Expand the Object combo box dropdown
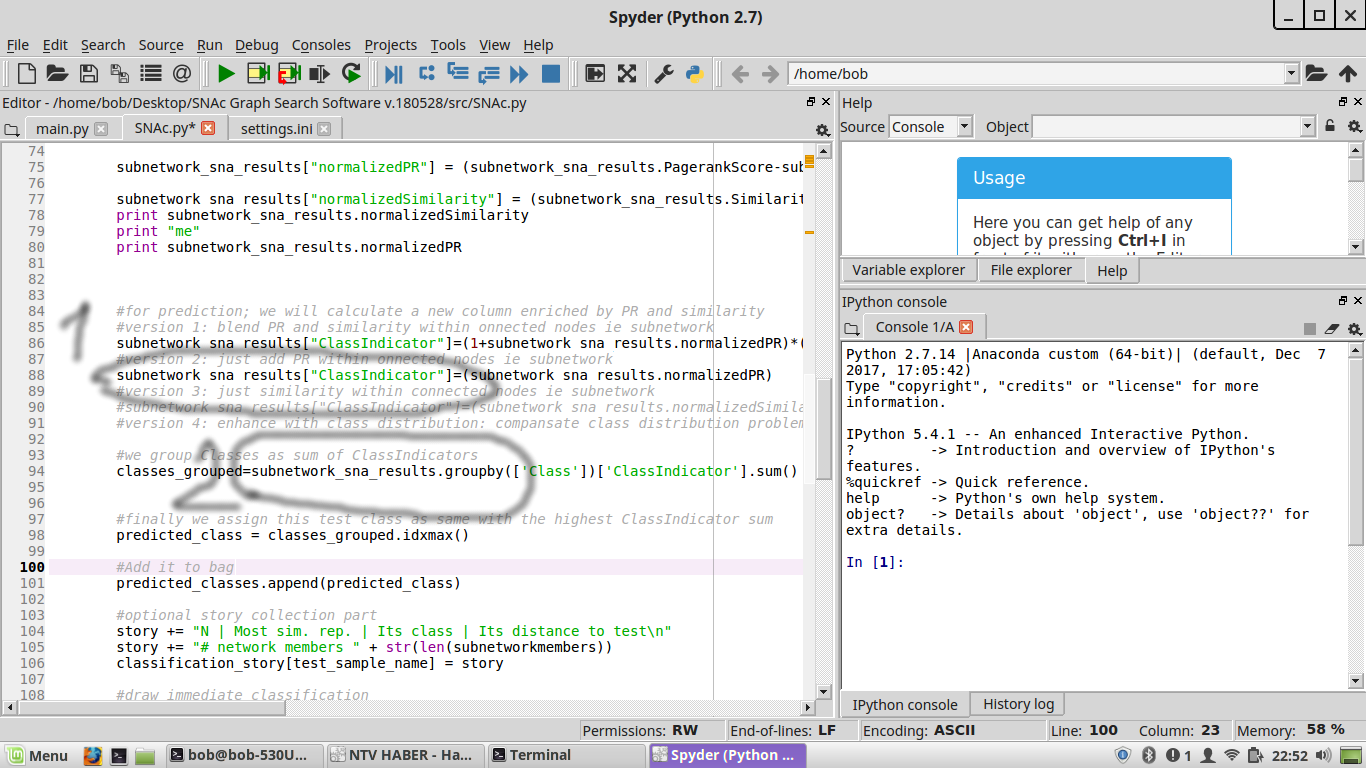Viewport: 1366px width, 768px height. [x=1307, y=127]
